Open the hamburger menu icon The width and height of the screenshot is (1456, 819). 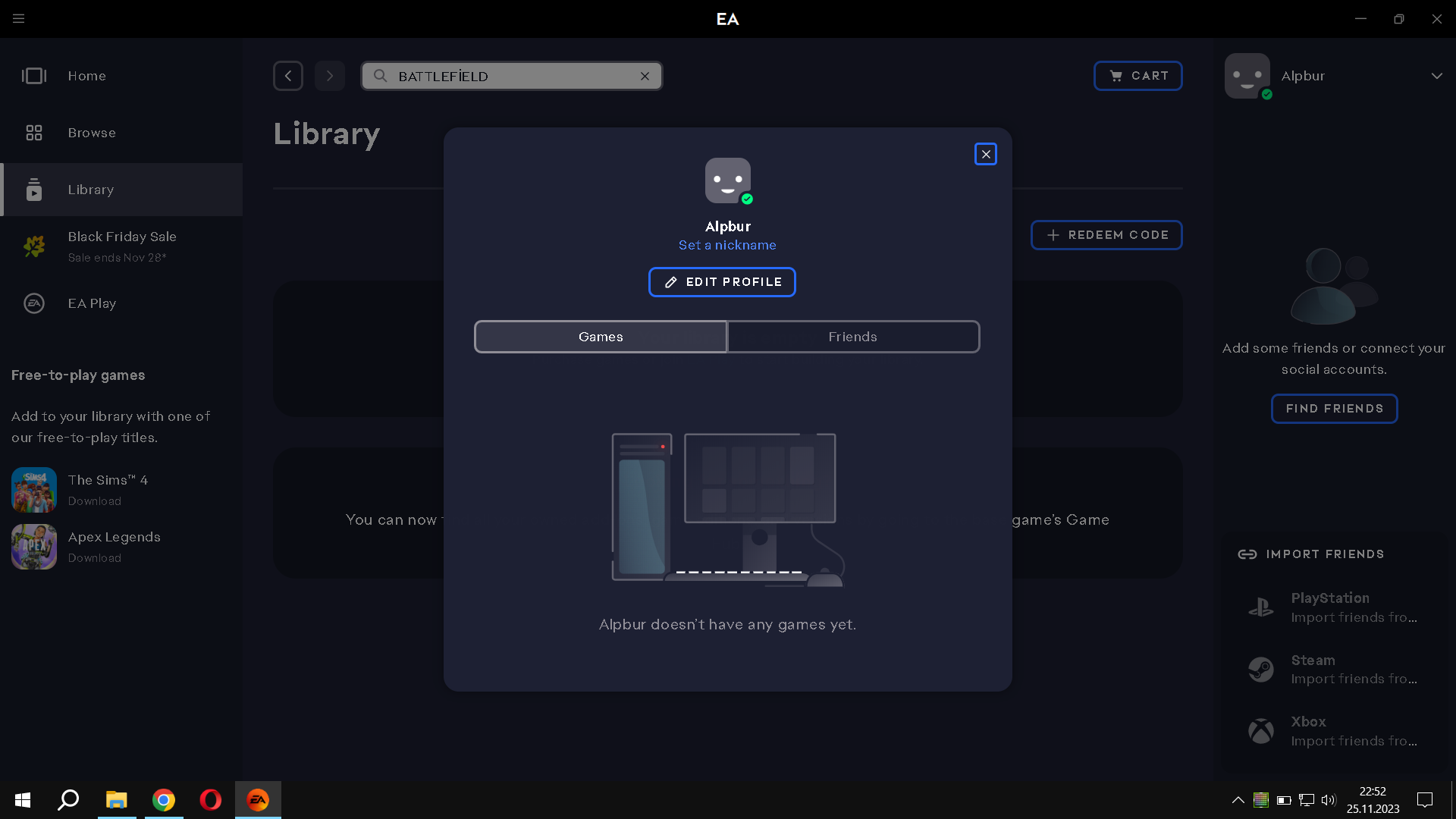pyautogui.click(x=19, y=18)
